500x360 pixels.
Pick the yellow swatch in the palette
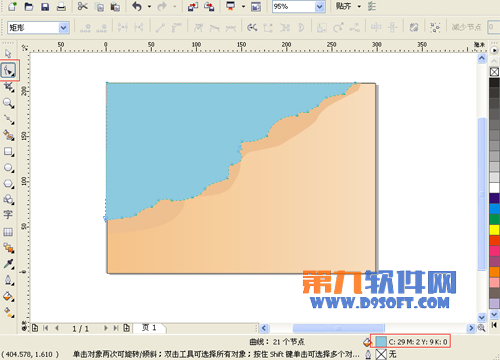494,230
